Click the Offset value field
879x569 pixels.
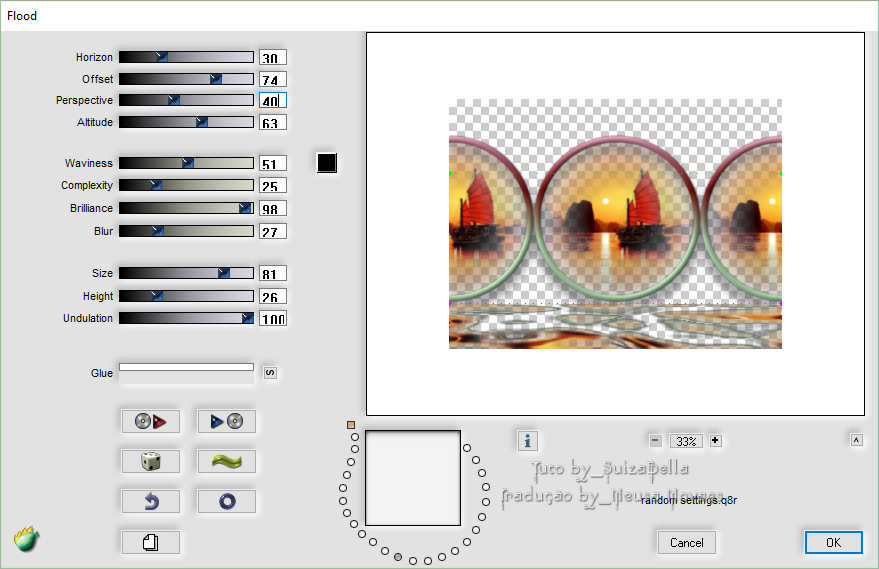tap(273, 80)
